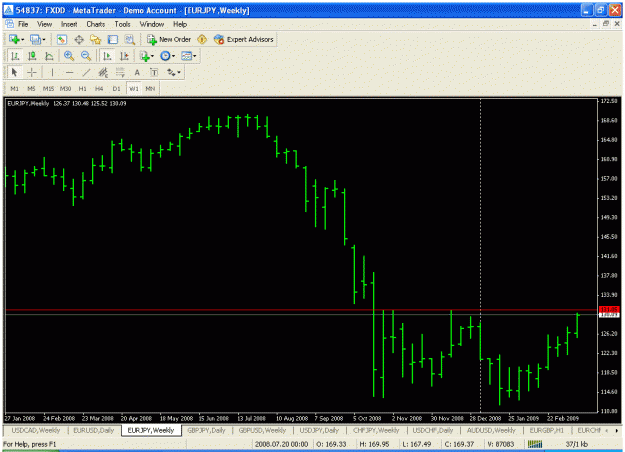Switch to M30 timeframe

[65, 88]
